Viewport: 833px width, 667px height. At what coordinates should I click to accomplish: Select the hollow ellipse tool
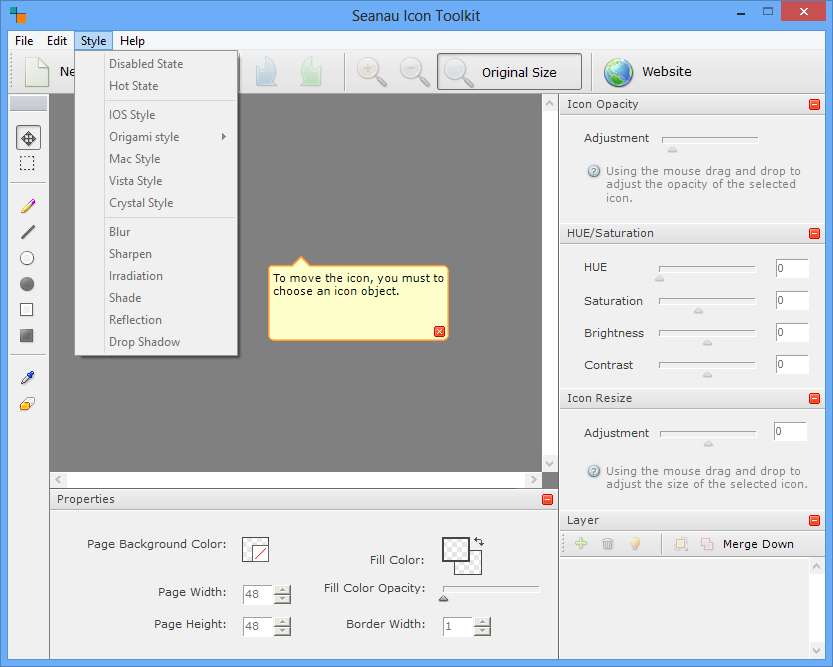tap(27, 258)
